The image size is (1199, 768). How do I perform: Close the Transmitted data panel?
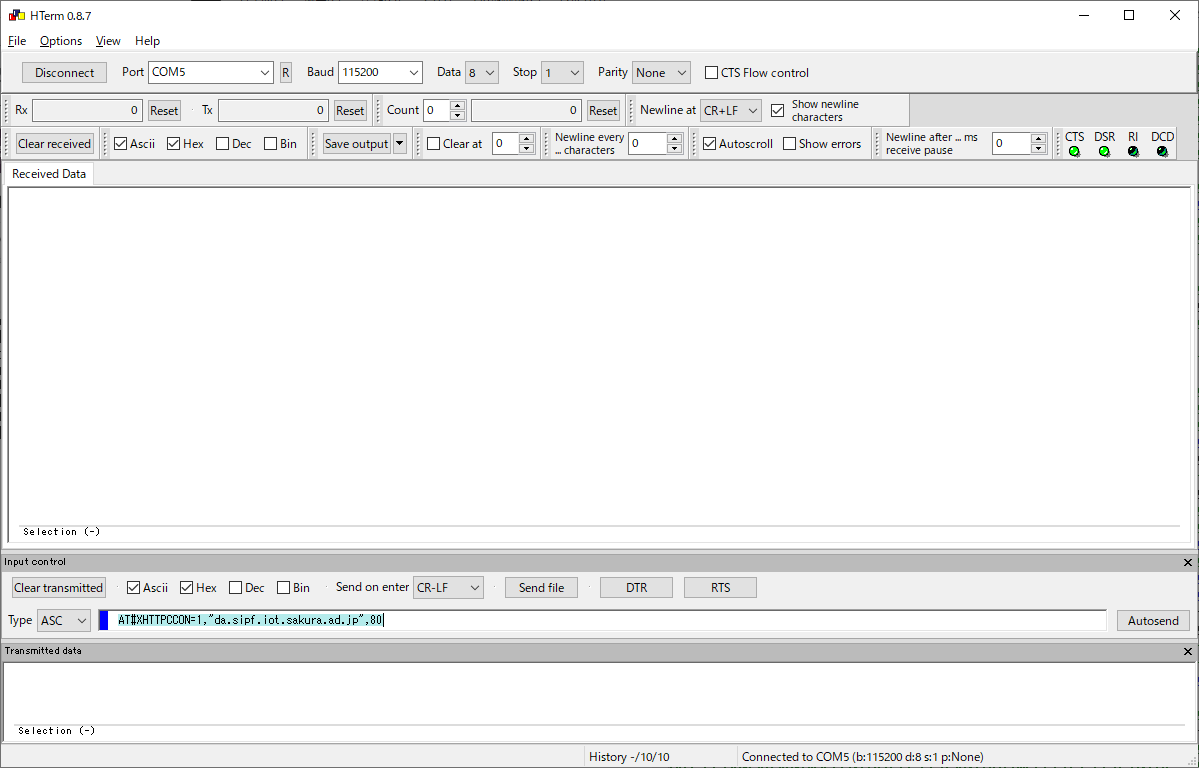(x=1187, y=651)
